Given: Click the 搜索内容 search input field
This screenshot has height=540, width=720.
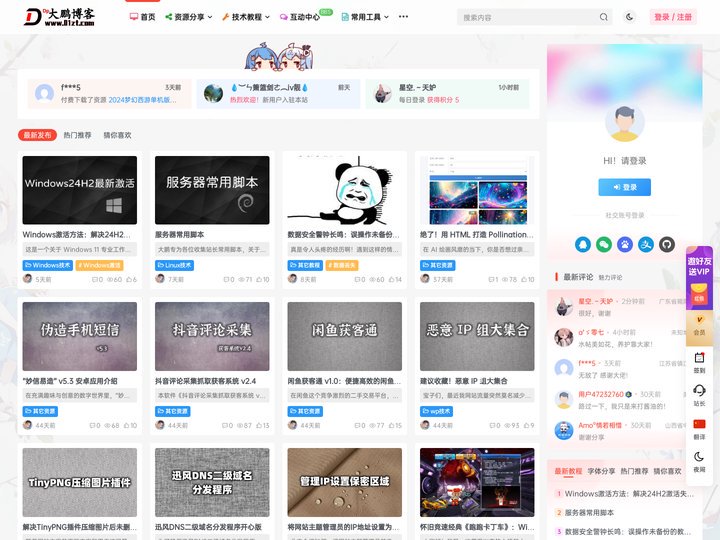Looking at the screenshot, I should [528, 17].
